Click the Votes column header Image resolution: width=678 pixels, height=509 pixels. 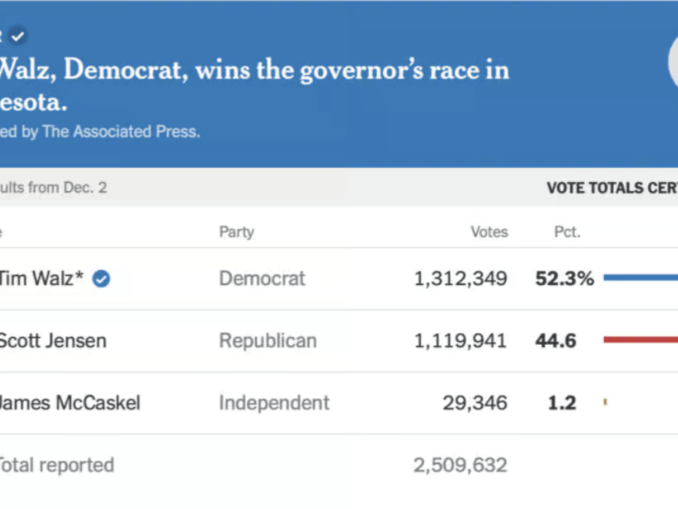(489, 232)
